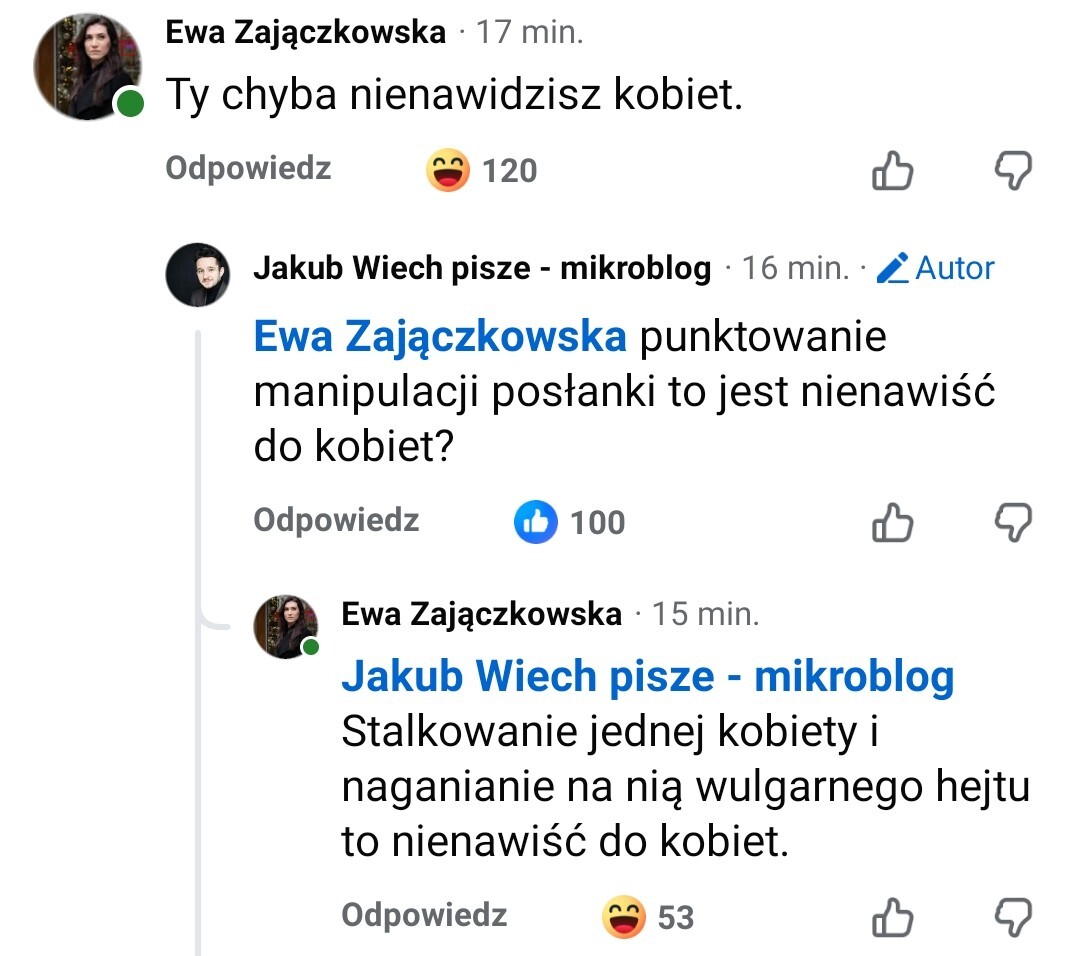
Task: Open Jakub Wiech's profile picture
Action: coord(197,273)
